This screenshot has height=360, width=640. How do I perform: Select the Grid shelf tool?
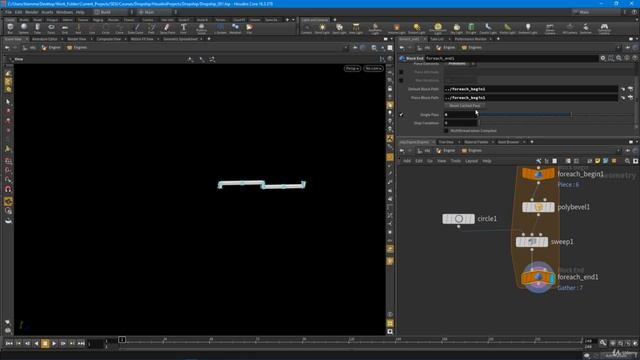[x=64, y=29]
